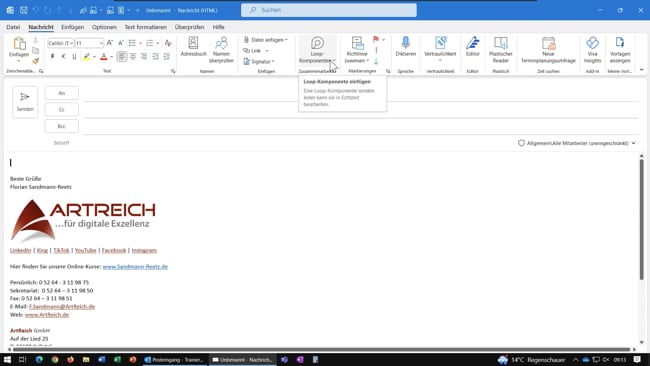Launch Plastischer Reader
The image size is (650, 366).
500,50
